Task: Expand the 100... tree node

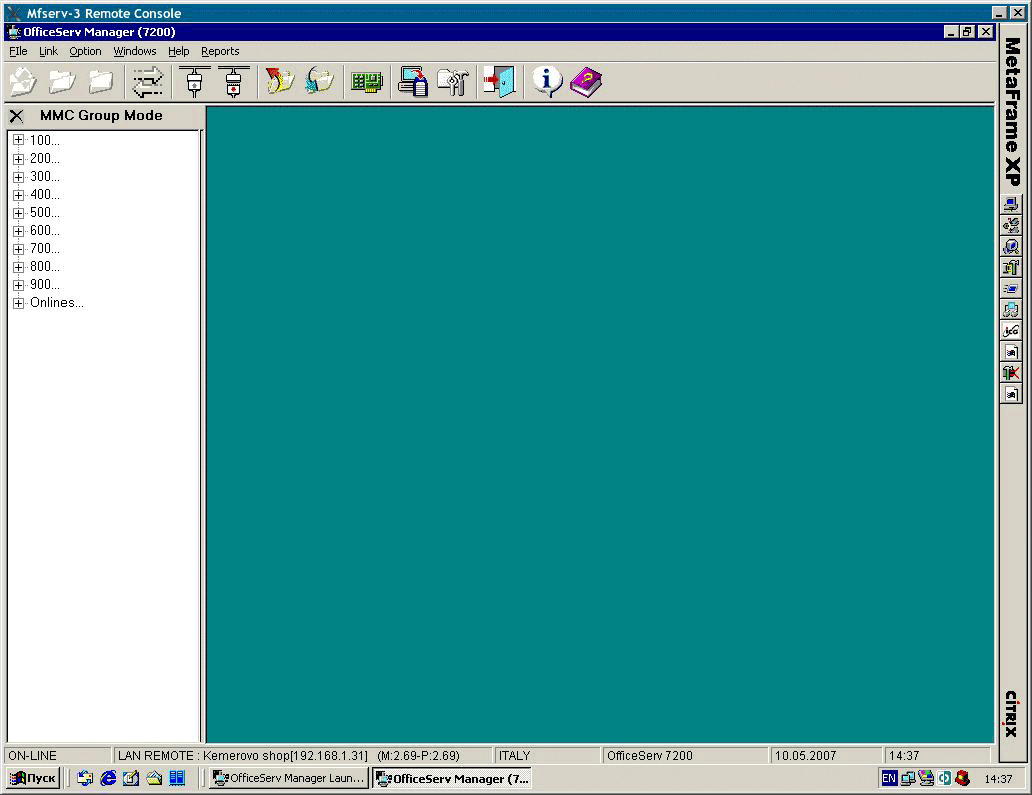Action: click(18, 140)
